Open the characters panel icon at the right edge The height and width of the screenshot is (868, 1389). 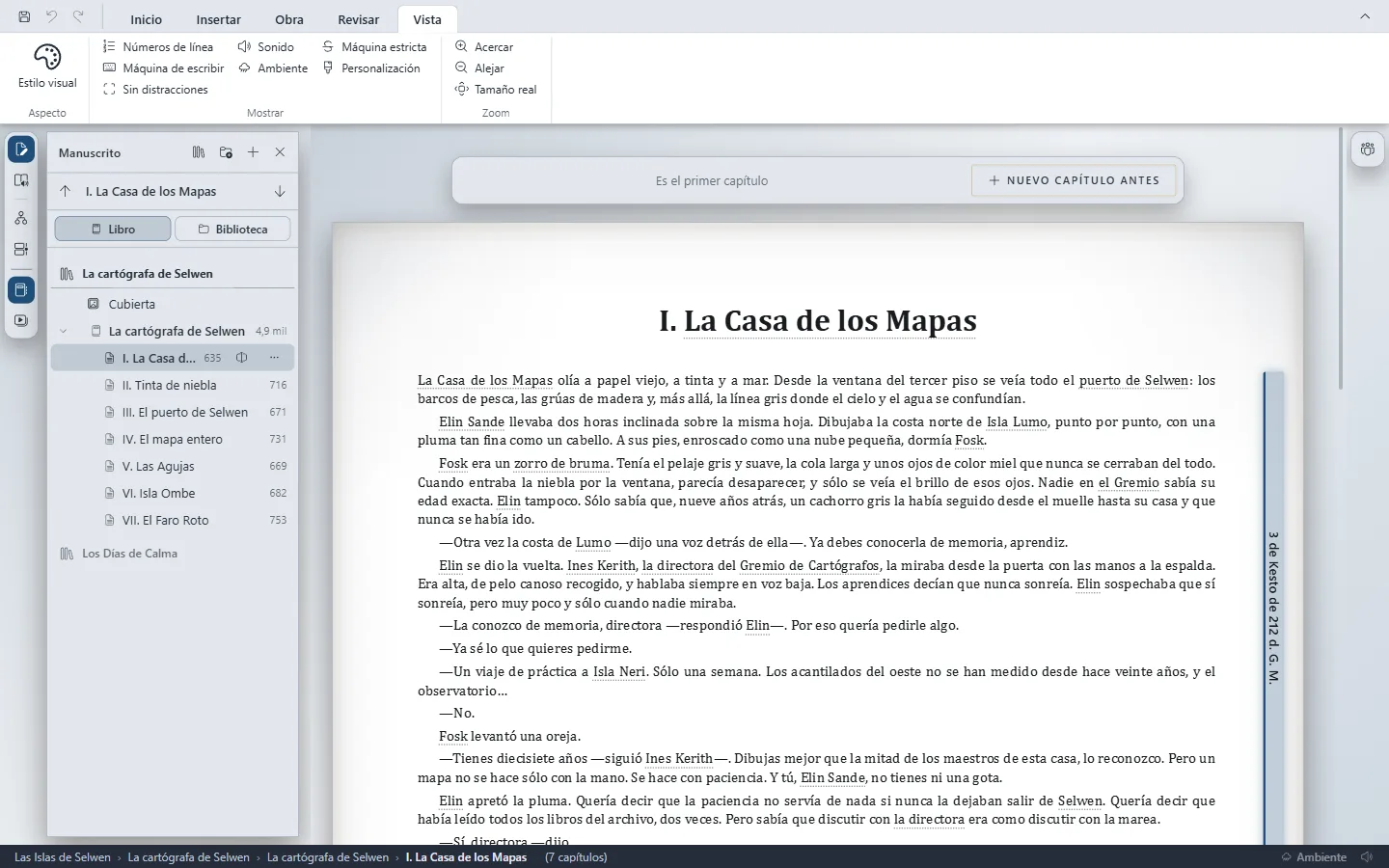click(1367, 149)
